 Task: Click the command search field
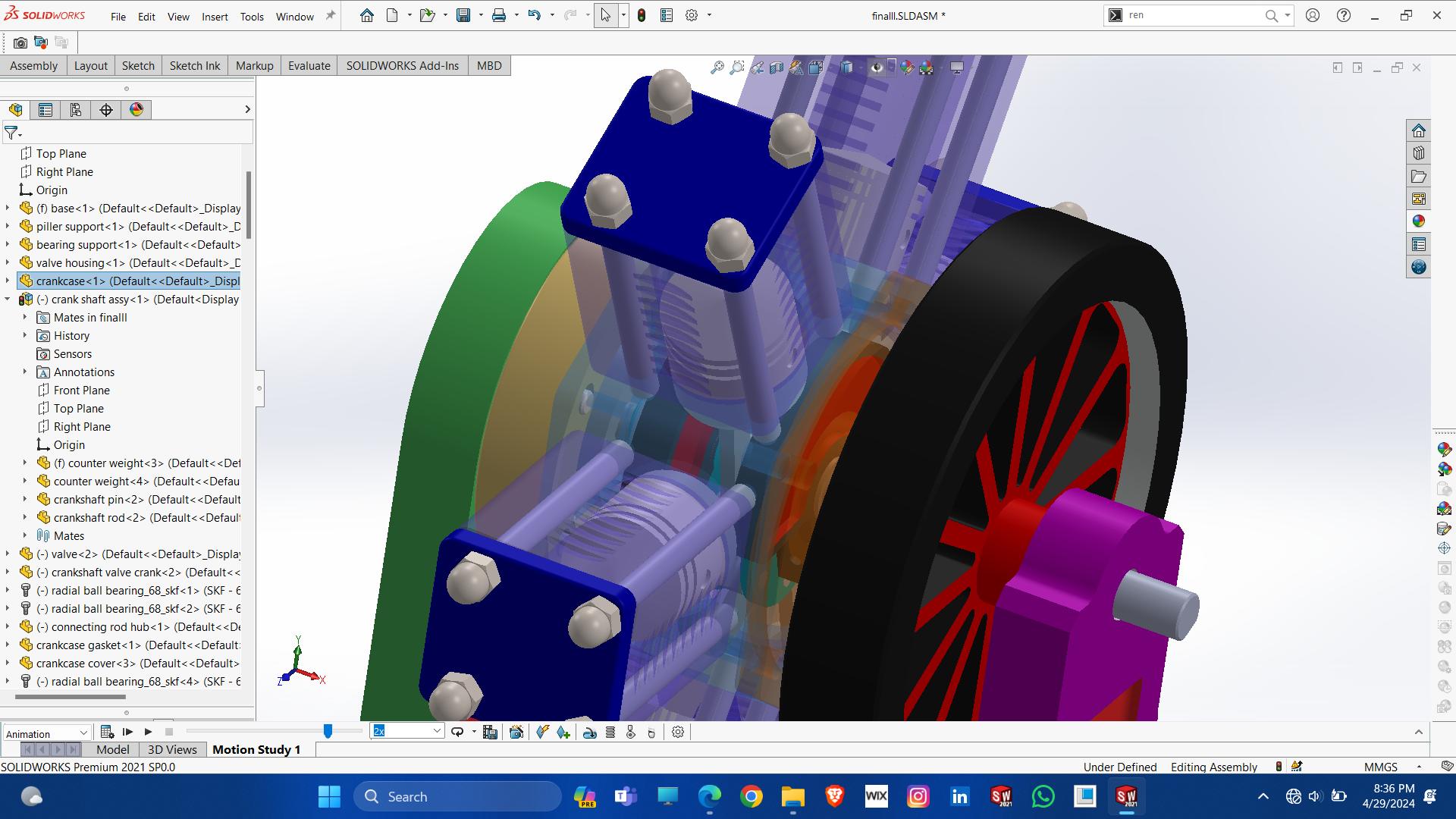[1194, 15]
